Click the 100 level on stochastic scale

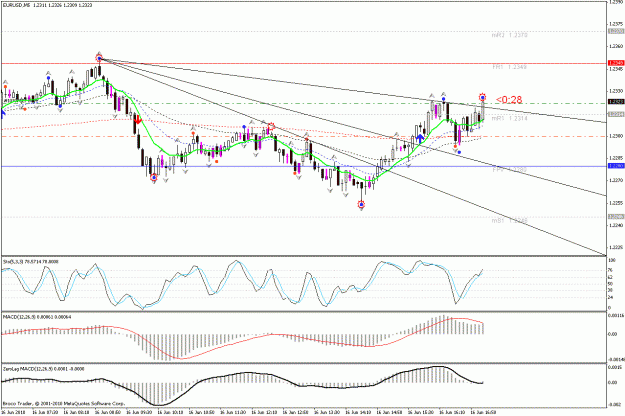pyautogui.click(x=612, y=260)
